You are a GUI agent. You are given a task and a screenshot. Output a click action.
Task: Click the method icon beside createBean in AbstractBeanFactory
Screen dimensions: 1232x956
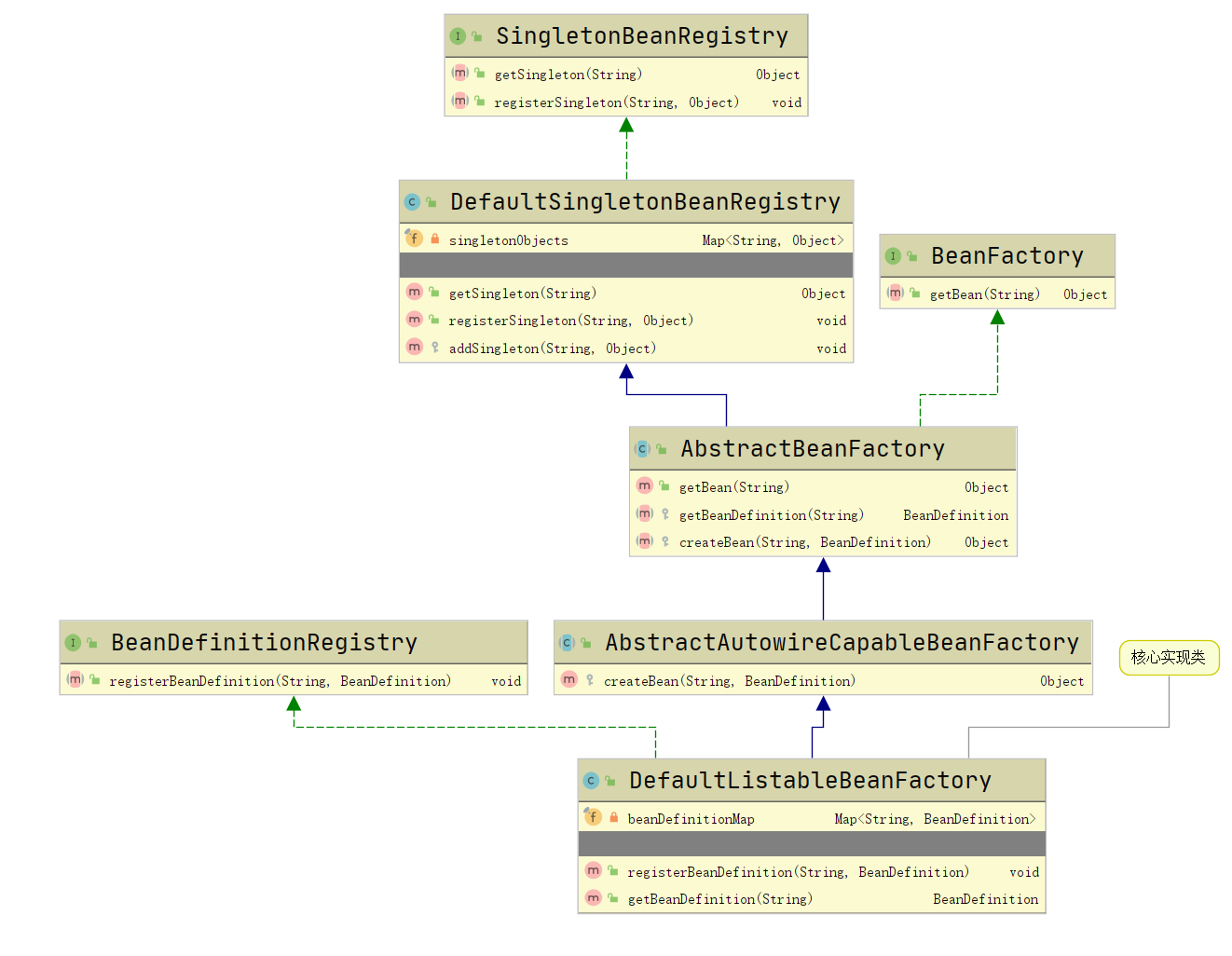click(x=645, y=540)
